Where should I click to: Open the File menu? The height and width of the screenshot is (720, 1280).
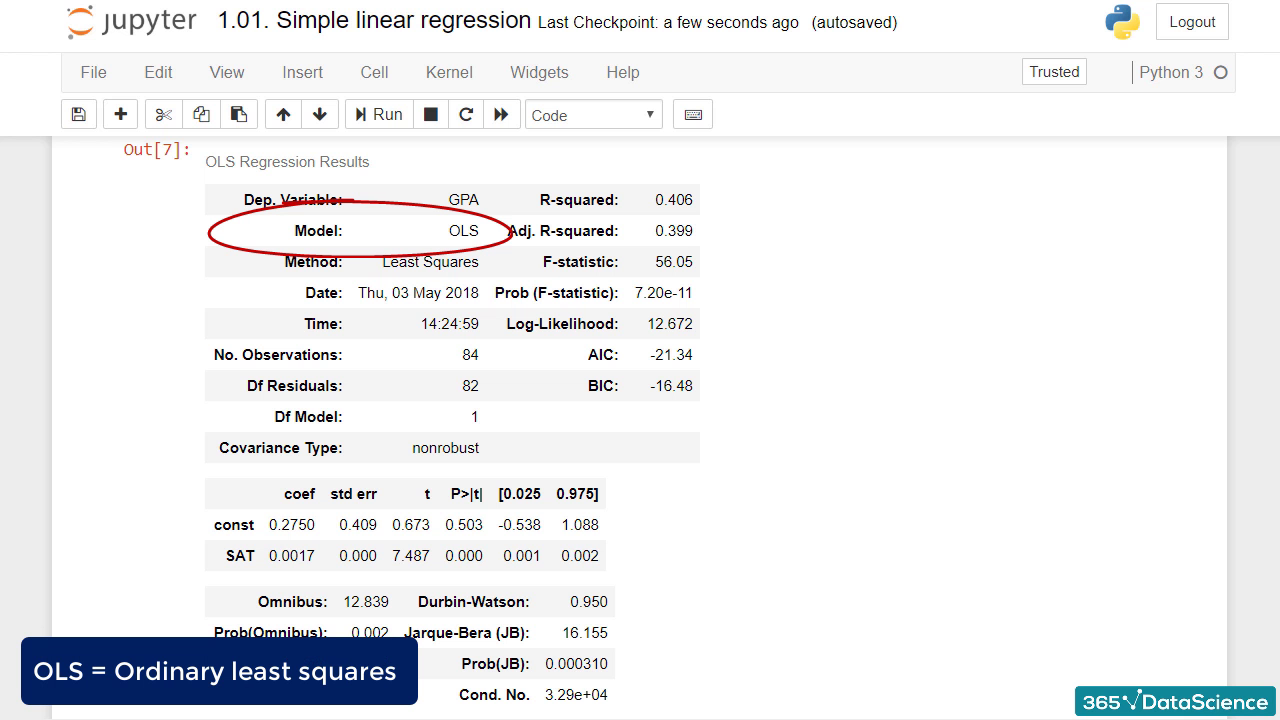tap(93, 72)
